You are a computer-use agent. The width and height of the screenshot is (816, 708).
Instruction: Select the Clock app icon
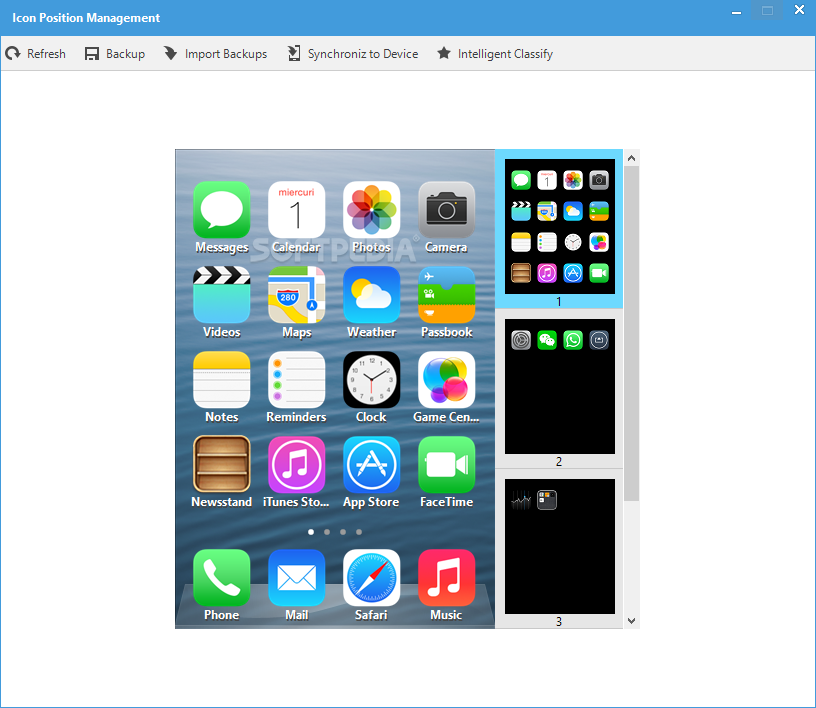[x=372, y=380]
